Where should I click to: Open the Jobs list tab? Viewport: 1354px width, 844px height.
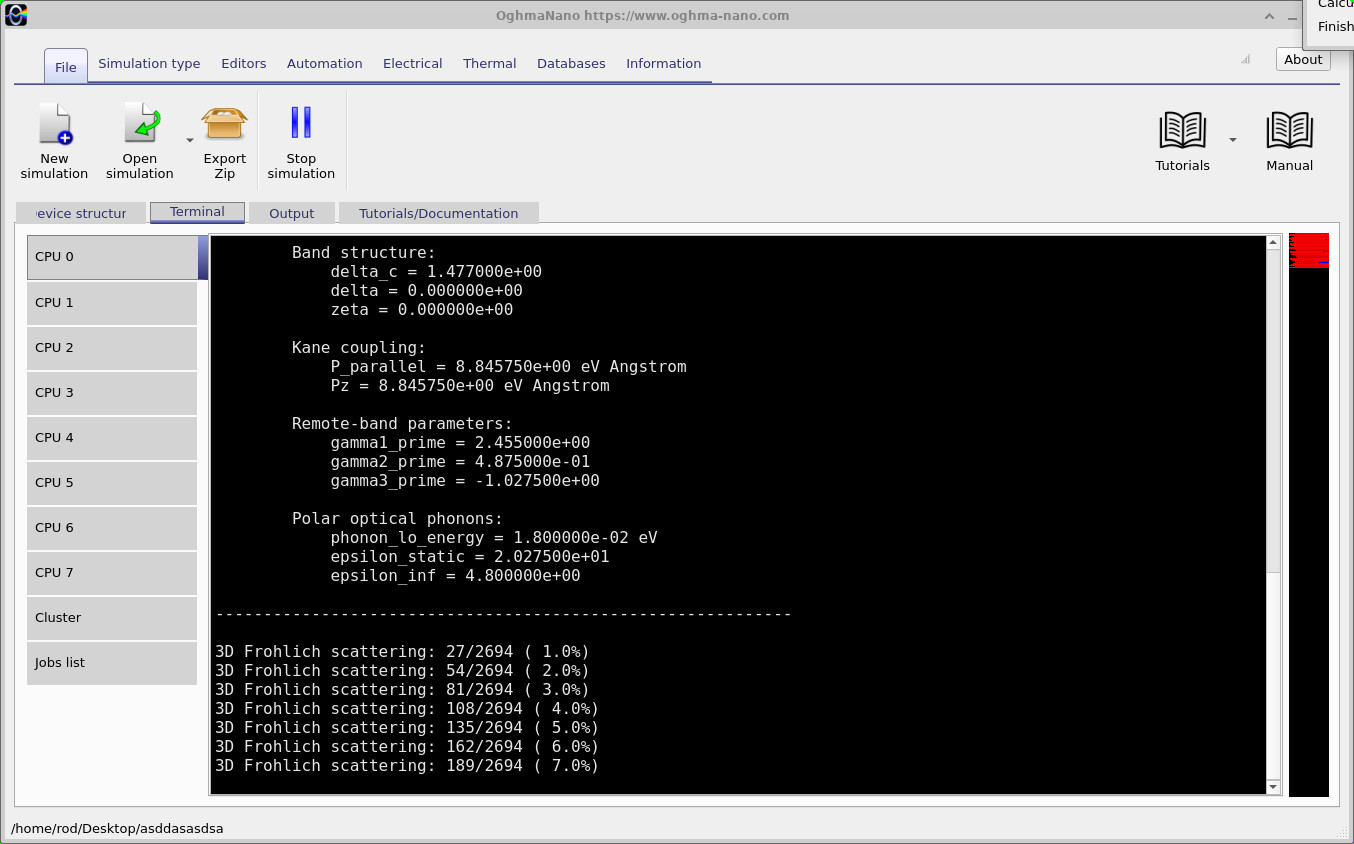(112, 663)
